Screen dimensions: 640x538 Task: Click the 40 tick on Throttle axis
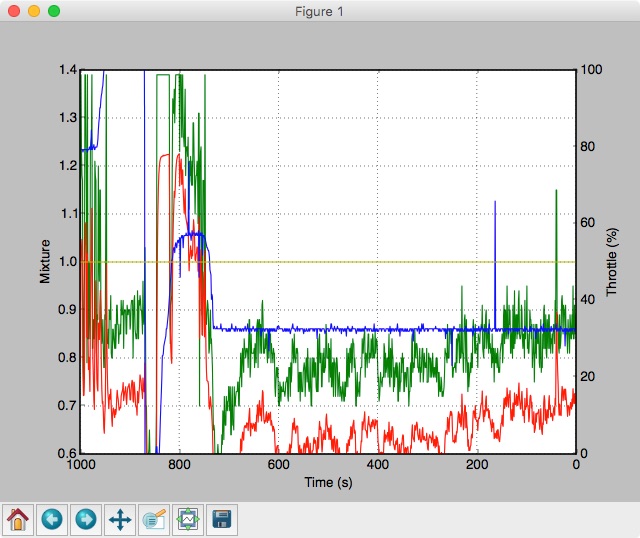(587, 300)
